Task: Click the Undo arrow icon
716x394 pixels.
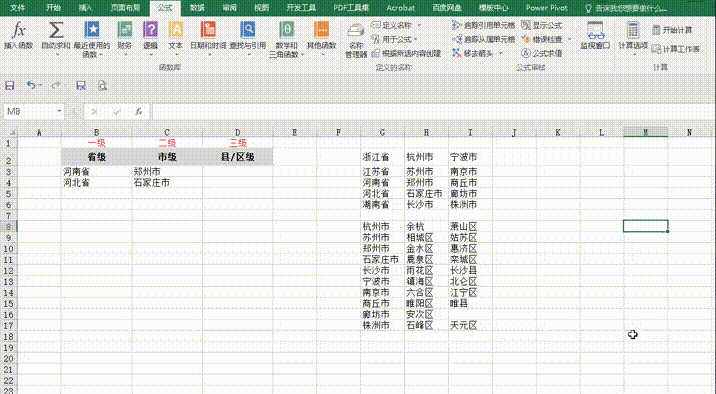Action: tap(30, 85)
